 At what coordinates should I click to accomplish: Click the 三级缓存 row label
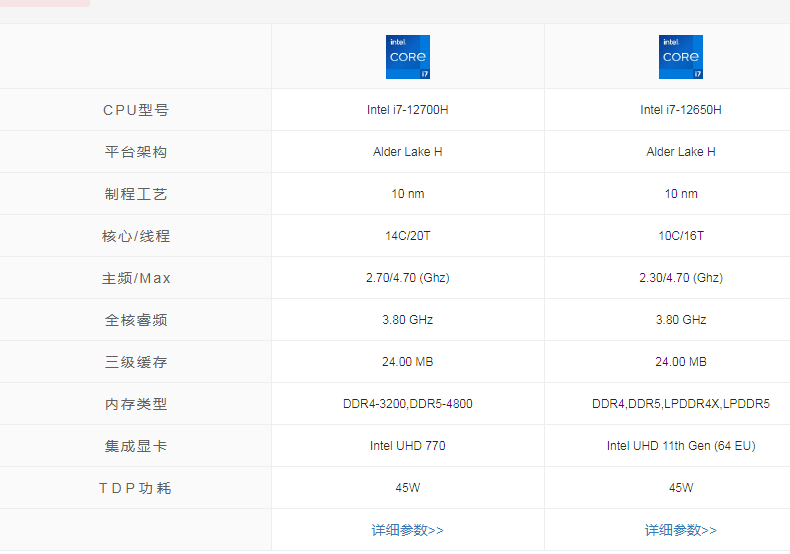click(x=136, y=362)
